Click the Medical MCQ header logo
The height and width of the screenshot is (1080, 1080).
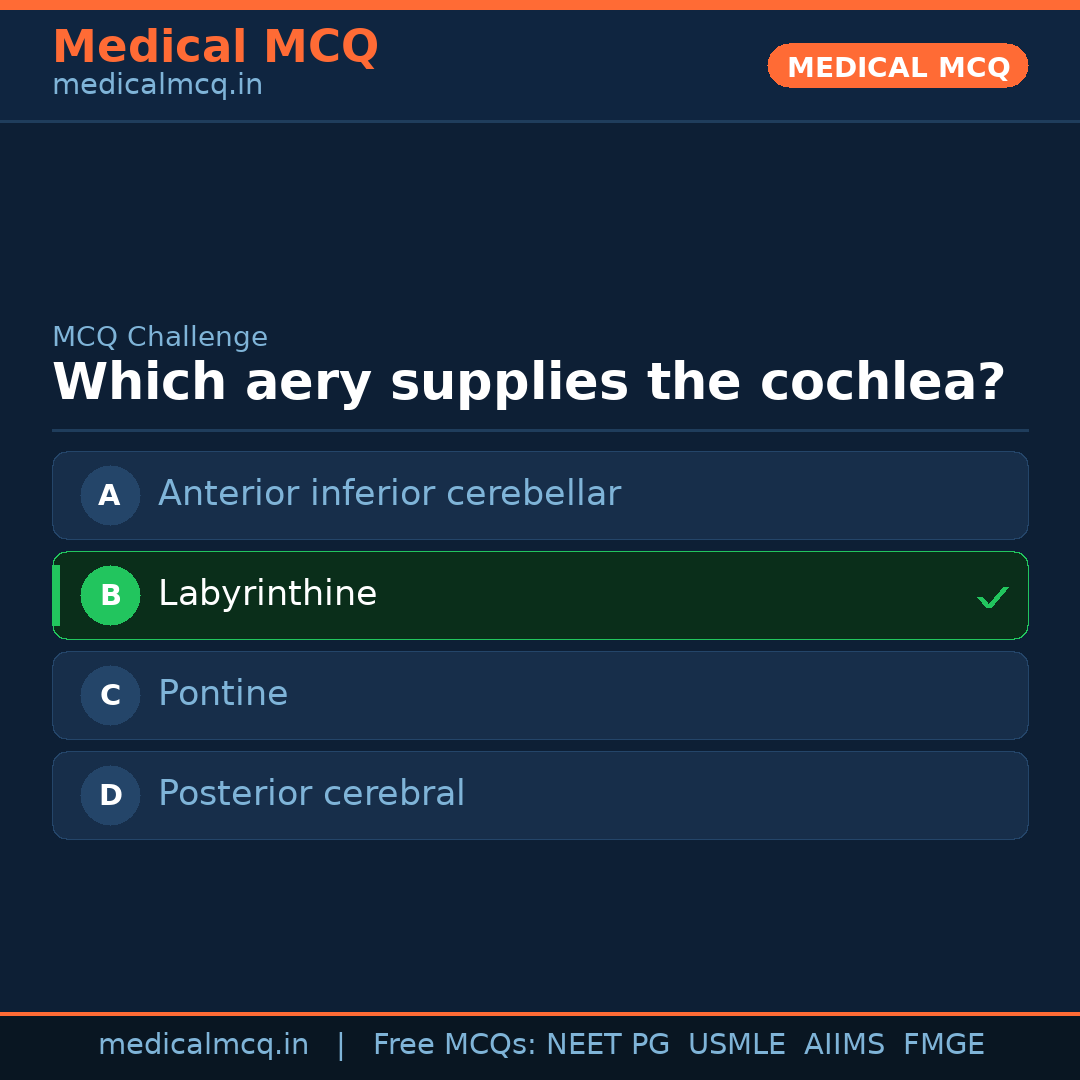coord(215,46)
